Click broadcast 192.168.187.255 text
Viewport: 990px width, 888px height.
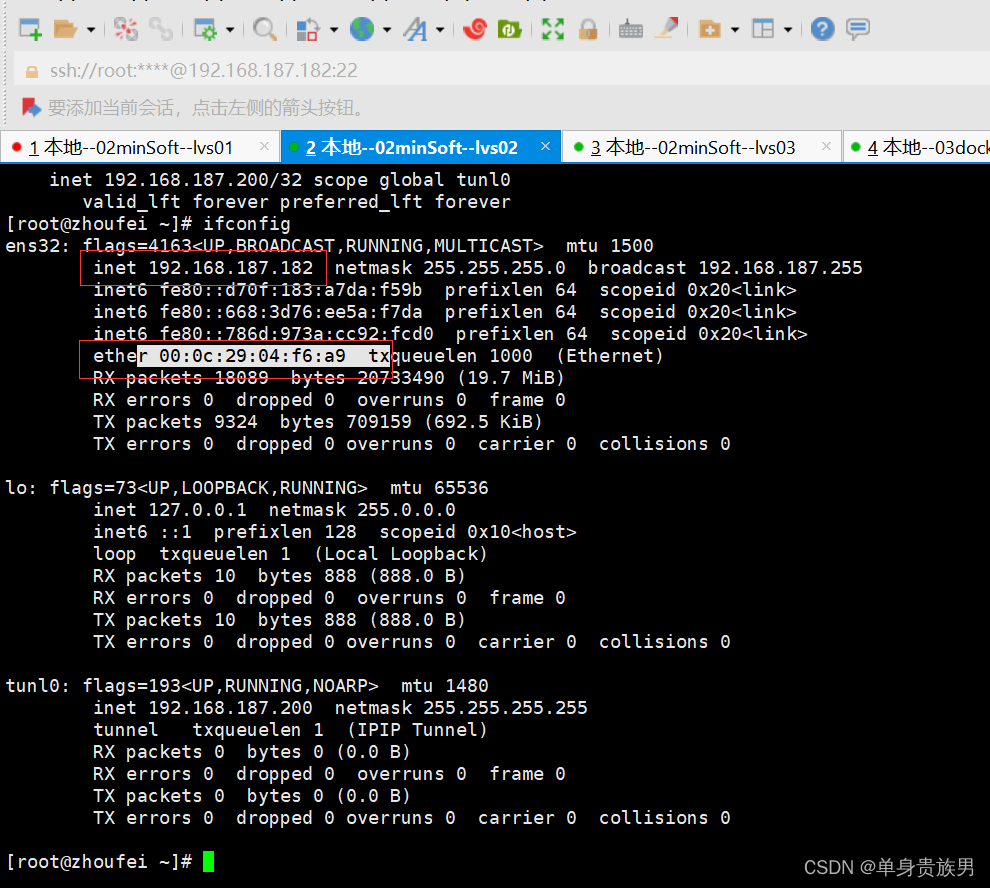pyautogui.click(x=725, y=268)
